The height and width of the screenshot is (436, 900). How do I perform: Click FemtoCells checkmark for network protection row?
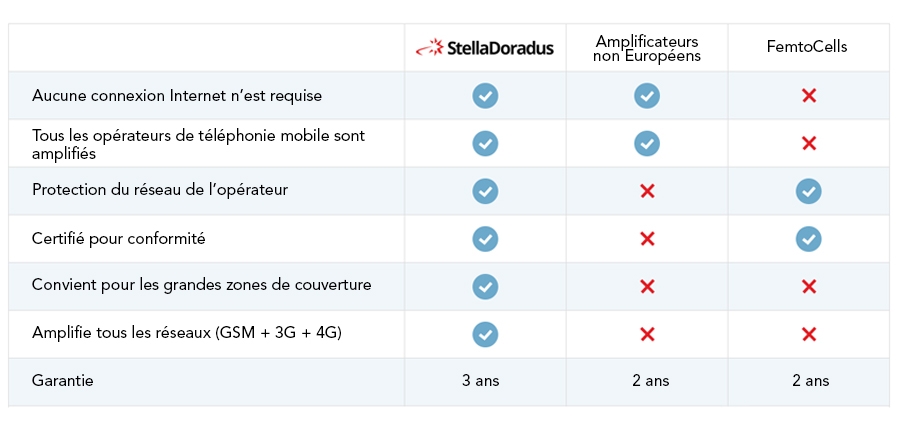809,190
